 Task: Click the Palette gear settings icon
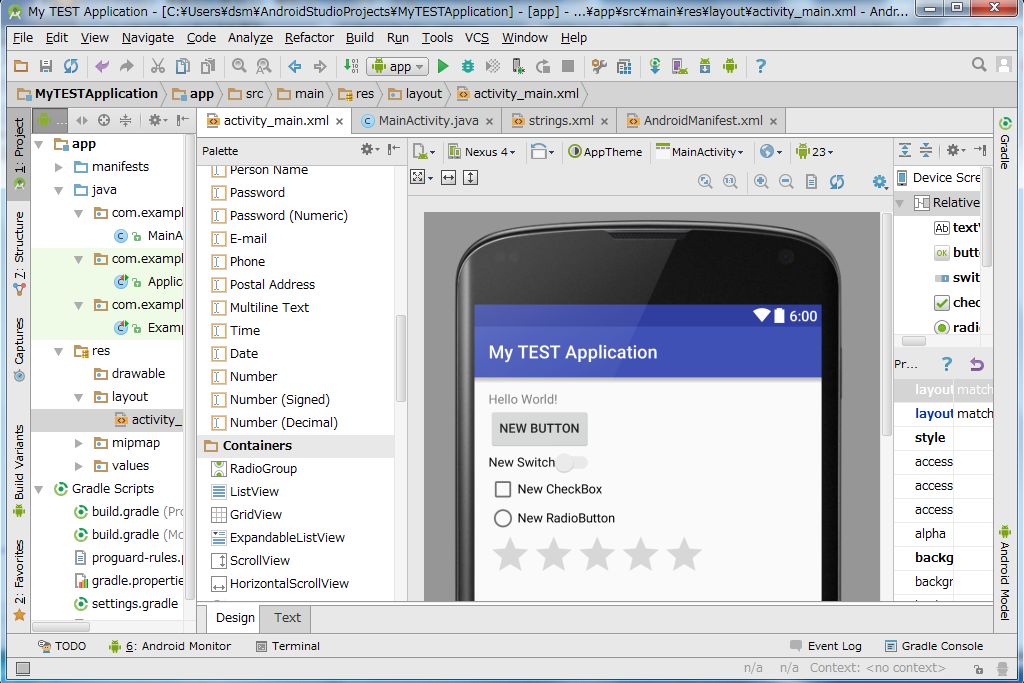tap(370, 150)
